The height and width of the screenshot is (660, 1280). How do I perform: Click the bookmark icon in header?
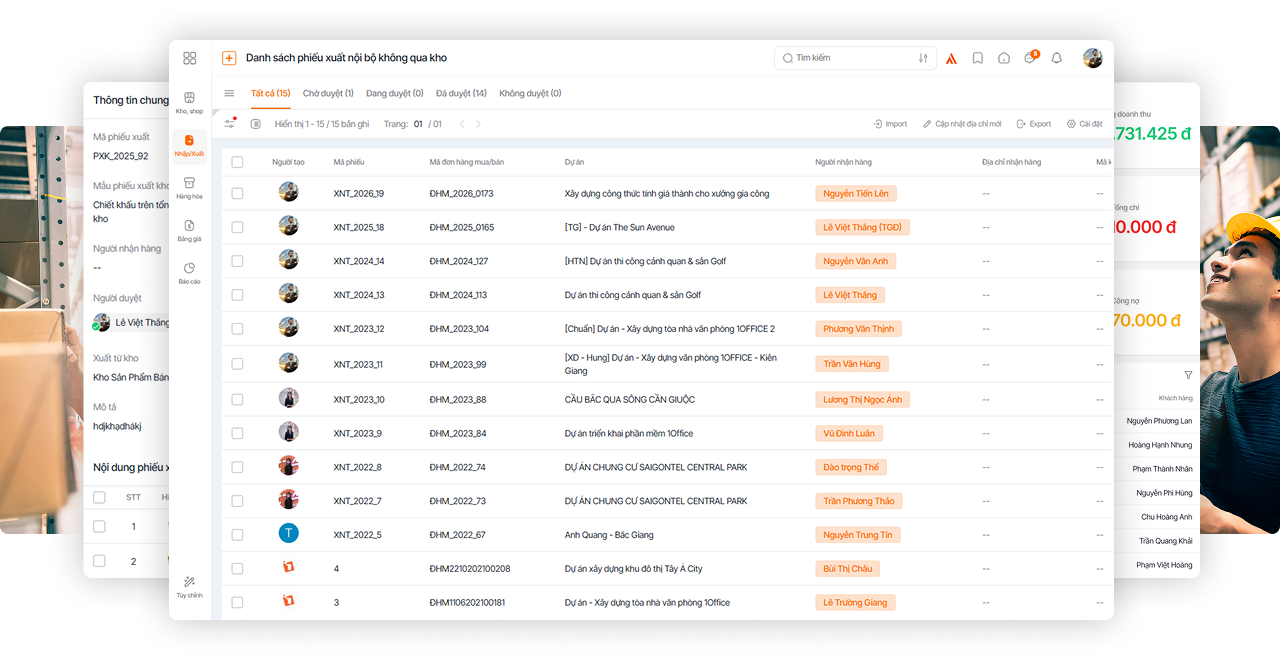click(x=978, y=58)
